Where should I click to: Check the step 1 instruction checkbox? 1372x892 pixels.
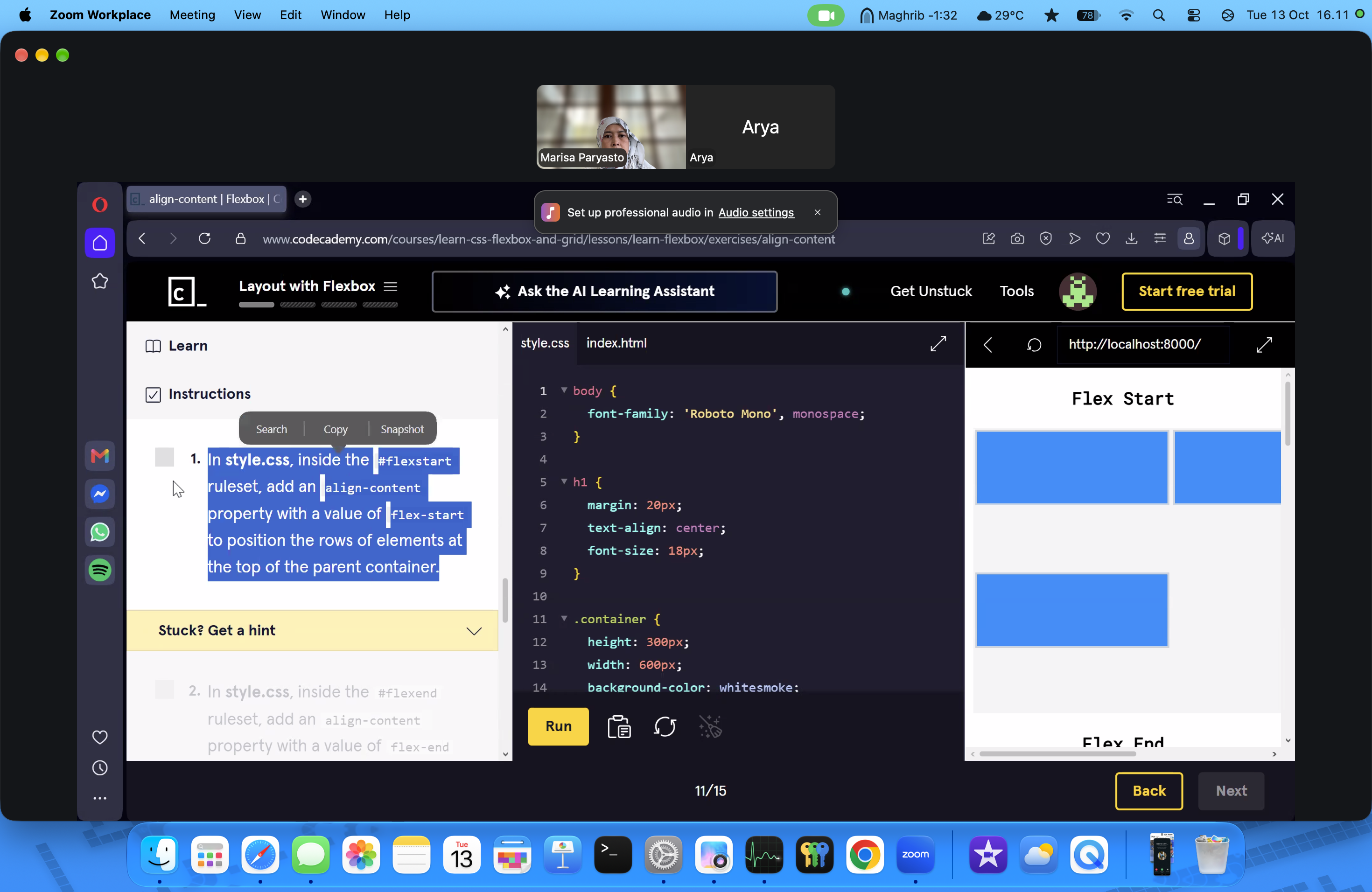point(164,458)
